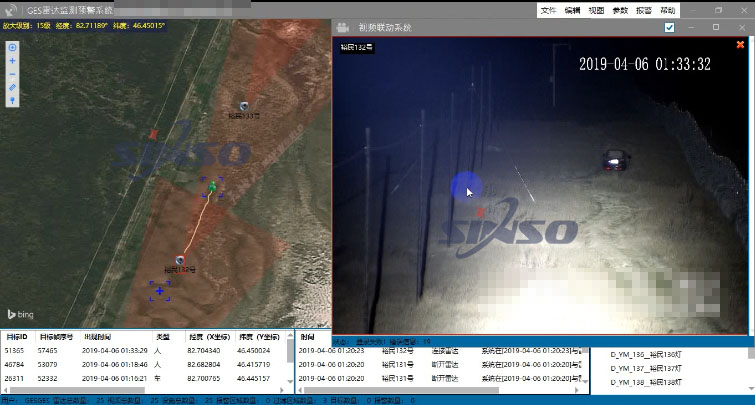This screenshot has width=755, height=405.
Task: Zoom out the map with minus icon
Action: [12, 74]
